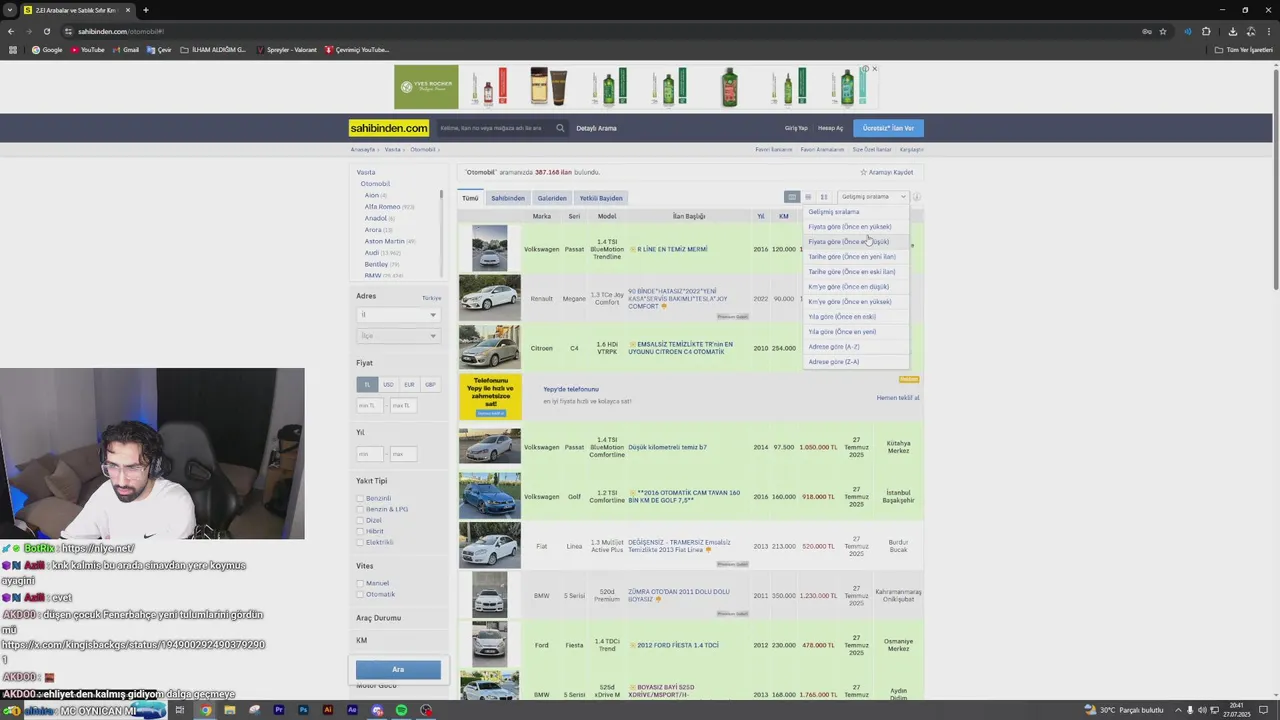Open a new browser tab with plus icon
This screenshot has width=1280, height=720.
[145, 10]
